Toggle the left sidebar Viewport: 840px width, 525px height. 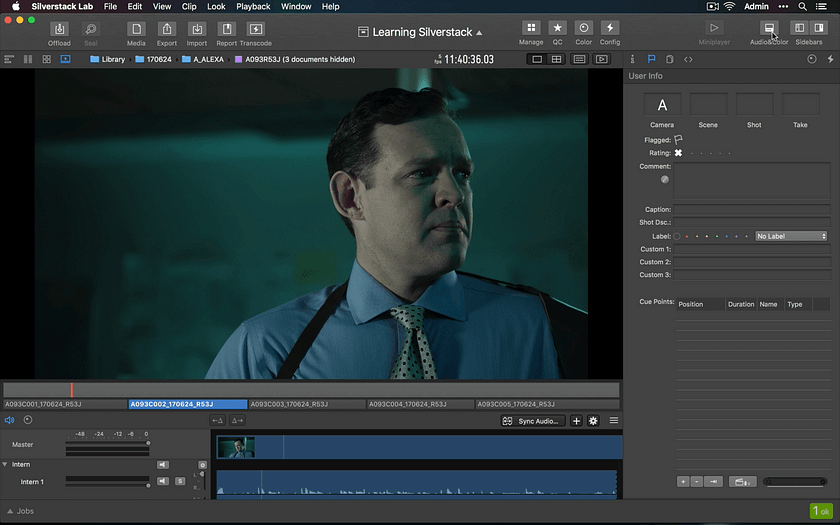coord(799,28)
